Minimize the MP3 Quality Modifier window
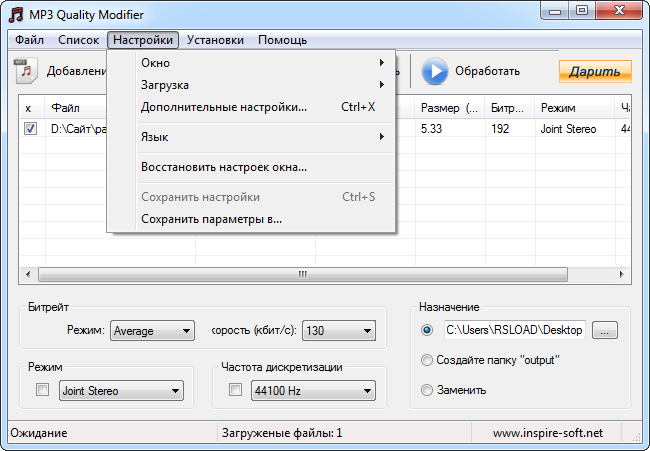Image resolution: width=650 pixels, height=451 pixels. pos(555,11)
